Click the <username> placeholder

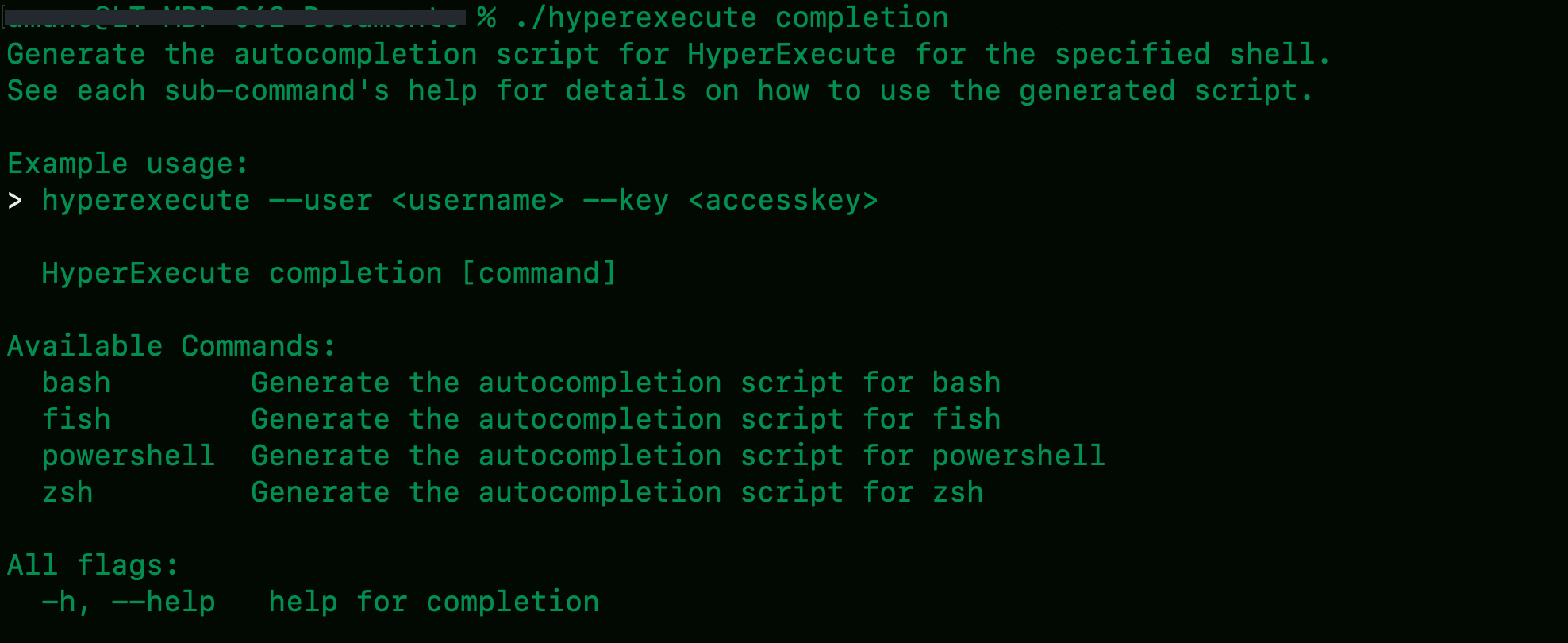(478, 200)
